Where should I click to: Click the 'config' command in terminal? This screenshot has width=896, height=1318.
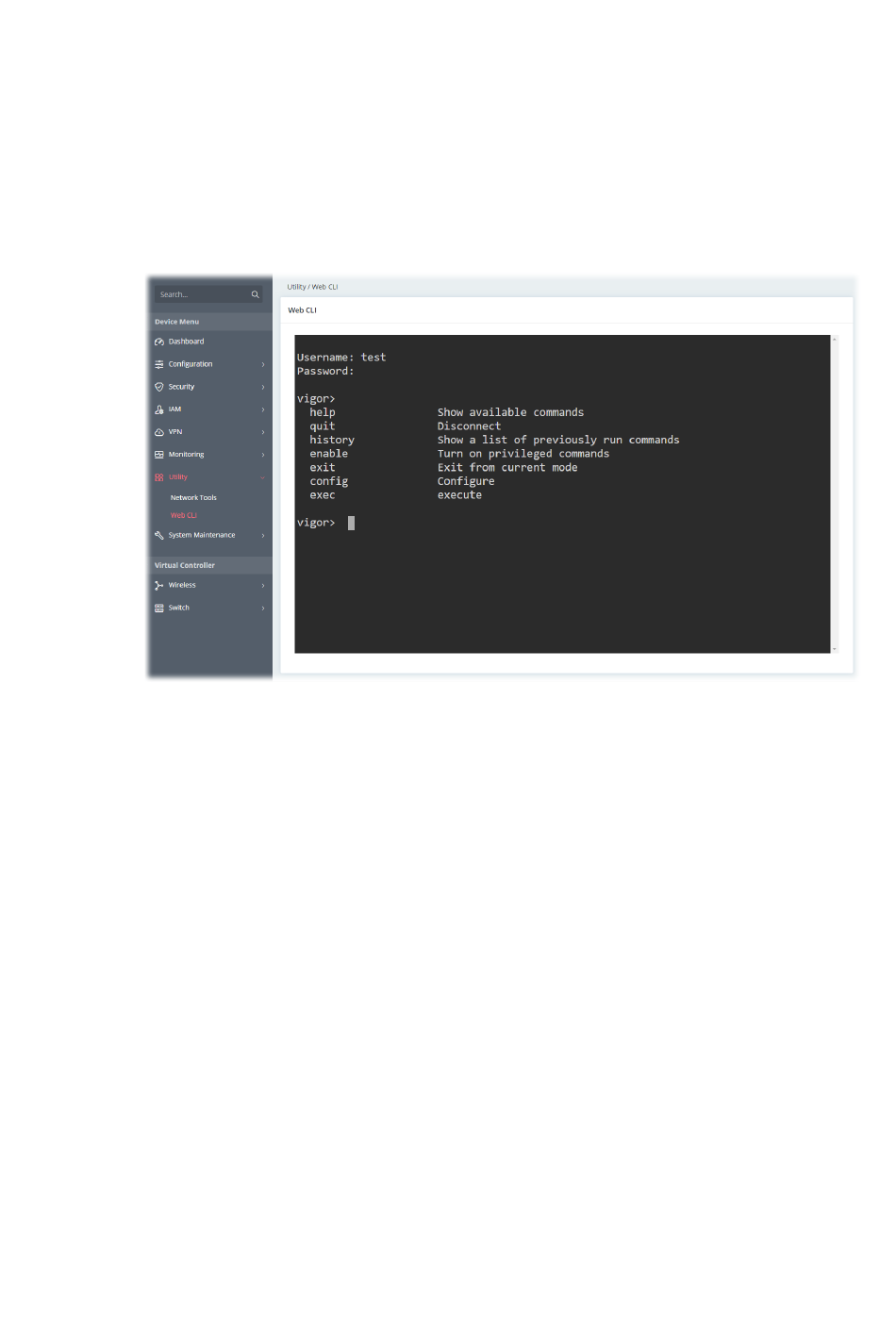click(x=329, y=481)
